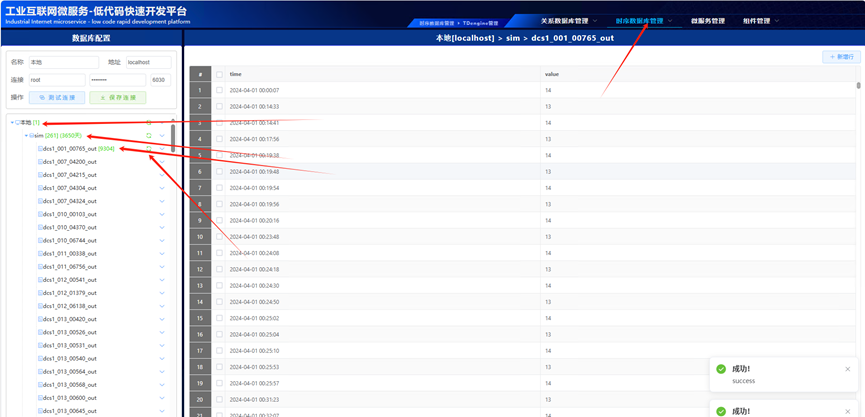Close the upper 成功 success notification
This screenshot has height=417, width=865.
click(848, 369)
